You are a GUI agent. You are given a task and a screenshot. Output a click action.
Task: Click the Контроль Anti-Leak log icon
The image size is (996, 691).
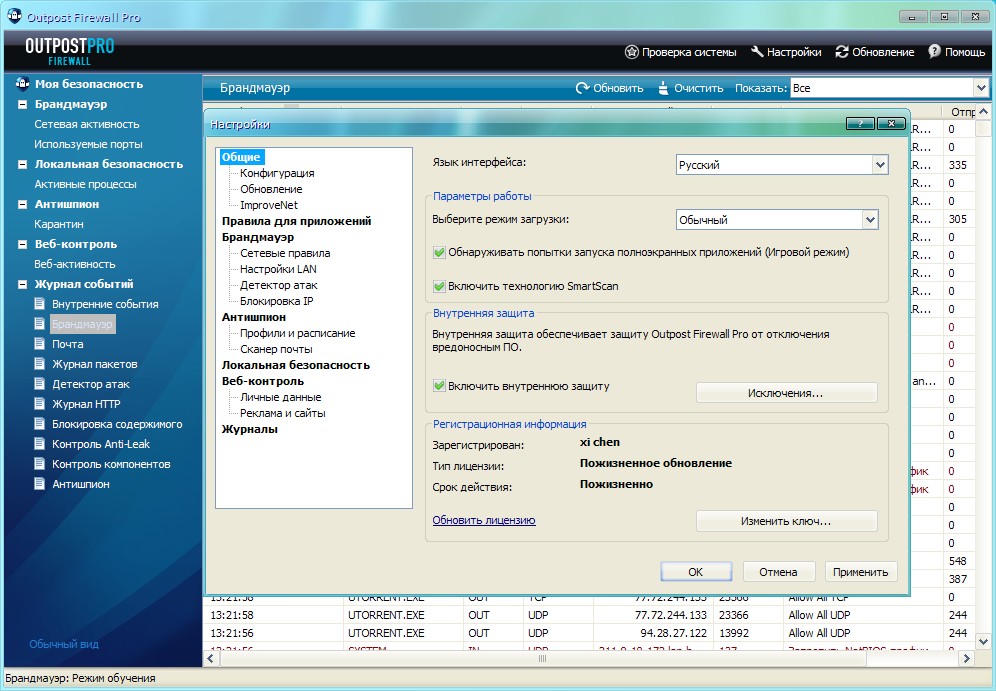click(40, 443)
